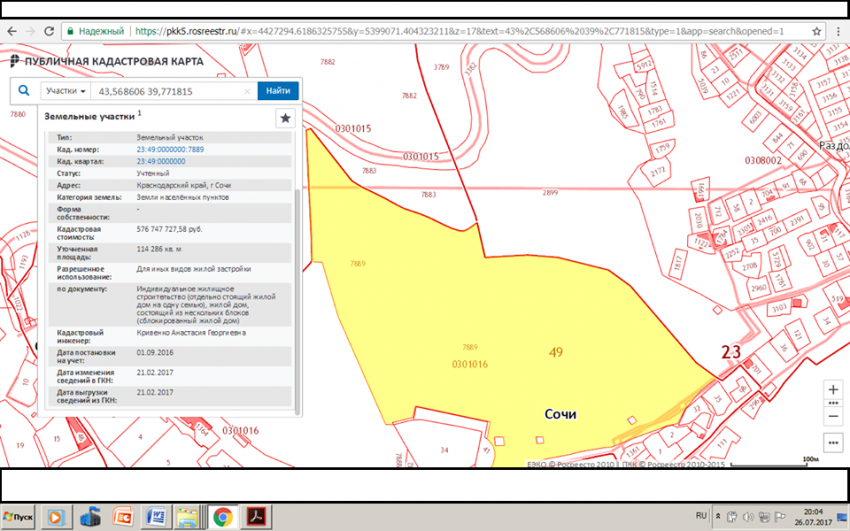Click the cadastral value 576 747 727,58 руб.
850x531 pixels.
click(169, 229)
